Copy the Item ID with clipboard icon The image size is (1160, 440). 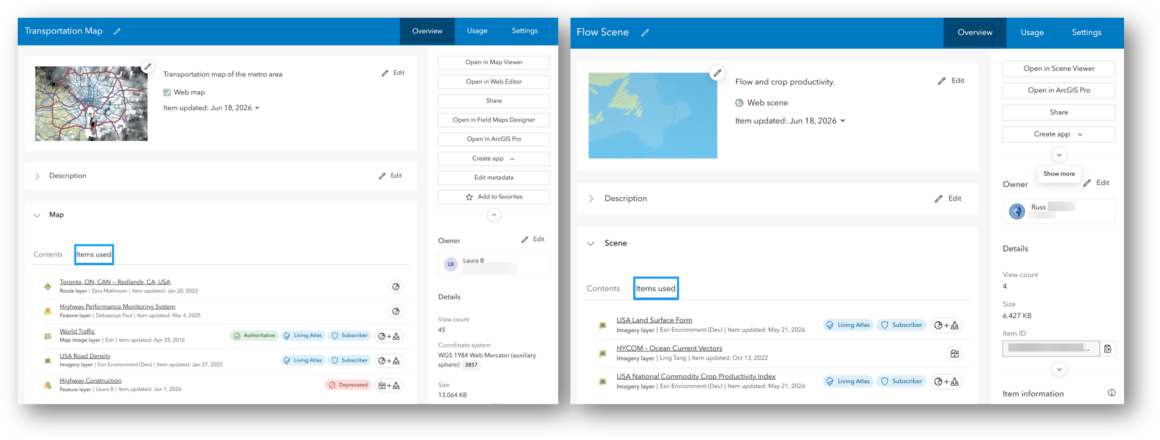[x=1107, y=348]
